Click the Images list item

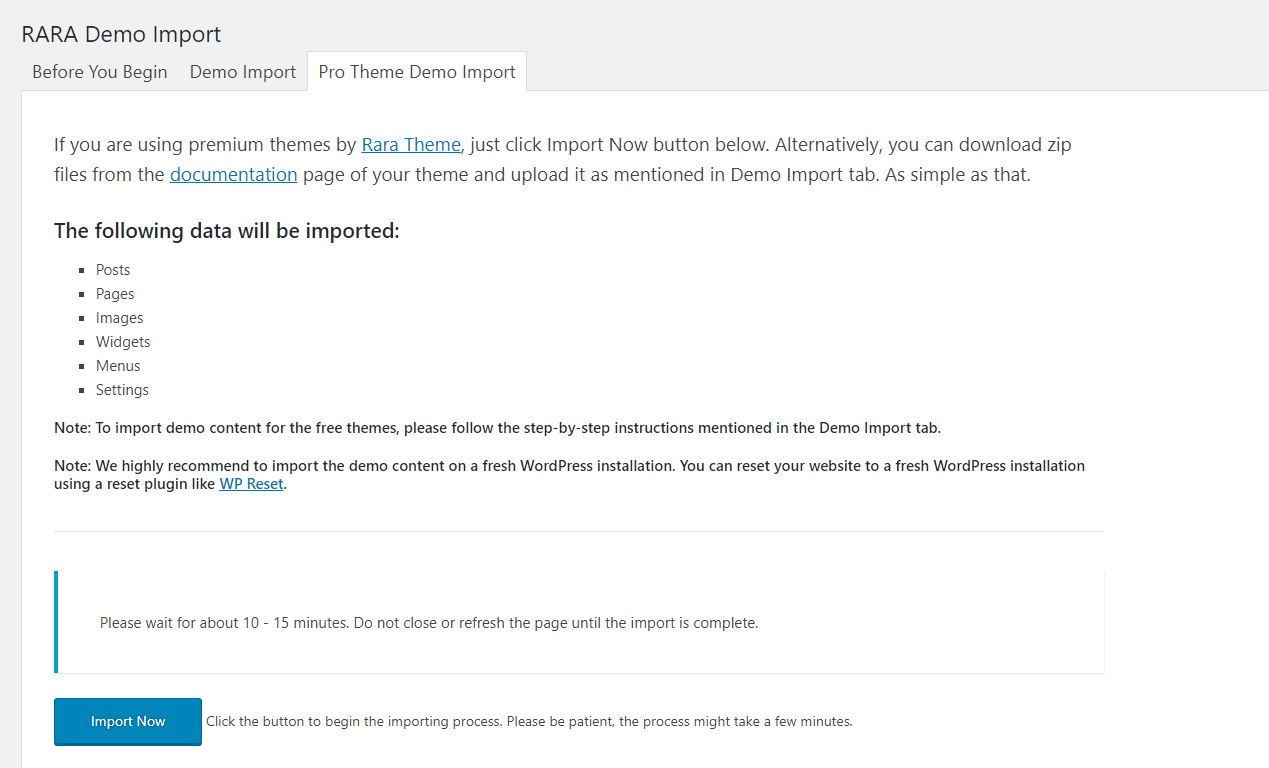tap(120, 318)
